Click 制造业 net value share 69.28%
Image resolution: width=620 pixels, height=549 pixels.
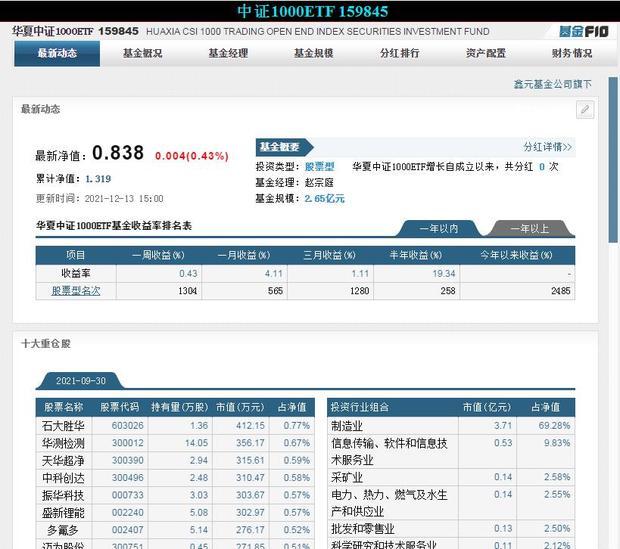554,426
